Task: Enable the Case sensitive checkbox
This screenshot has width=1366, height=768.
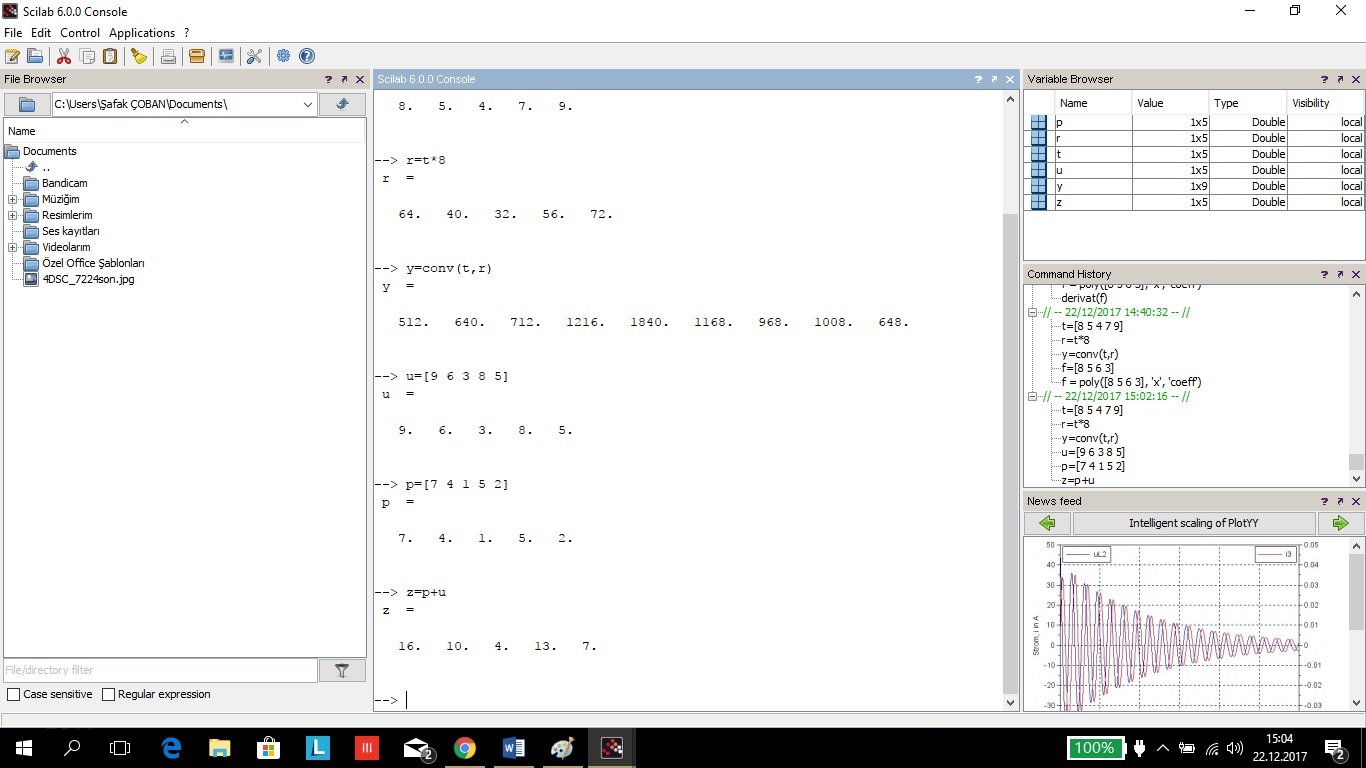Action: click(x=13, y=694)
